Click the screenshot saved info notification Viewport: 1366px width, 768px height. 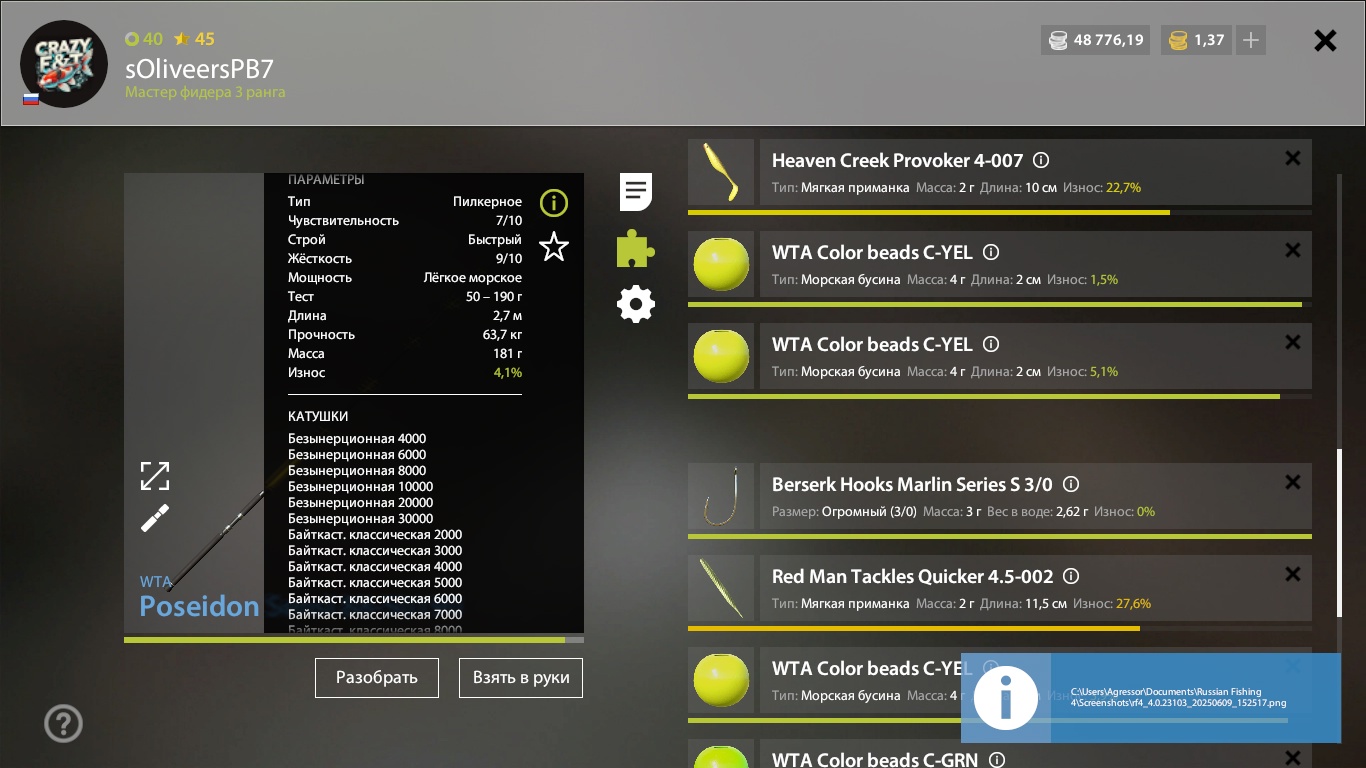pyautogui.click(x=1151, y=698)
